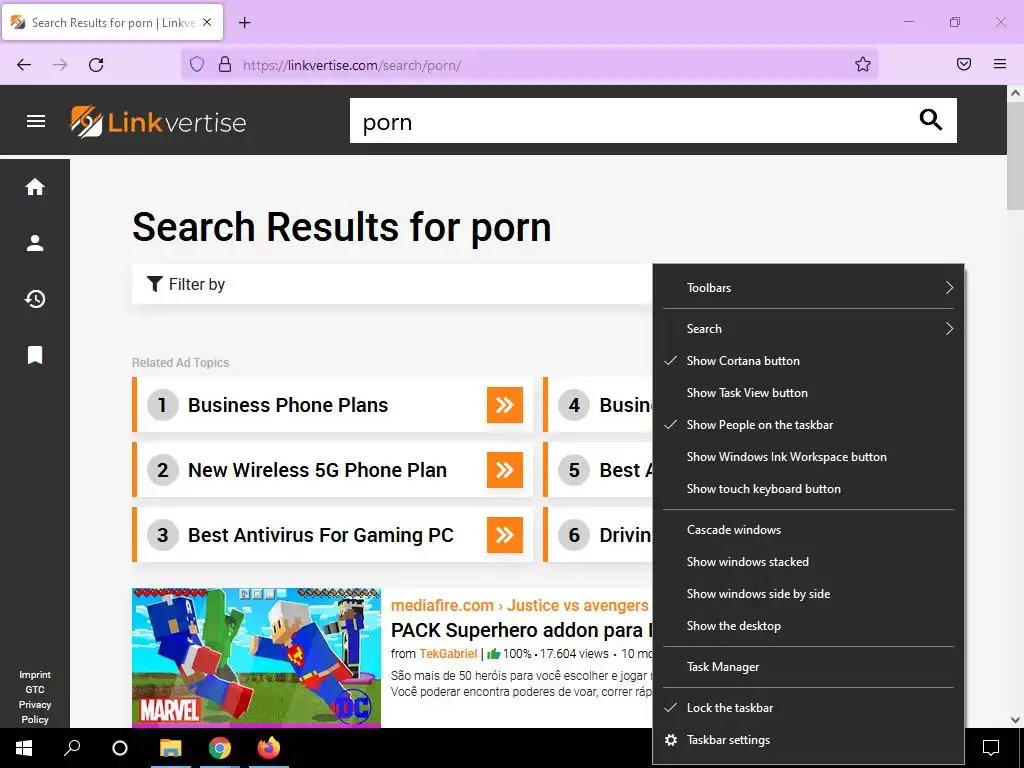Click the Filter by funnel icon
1024x768 pixels.
154,284
